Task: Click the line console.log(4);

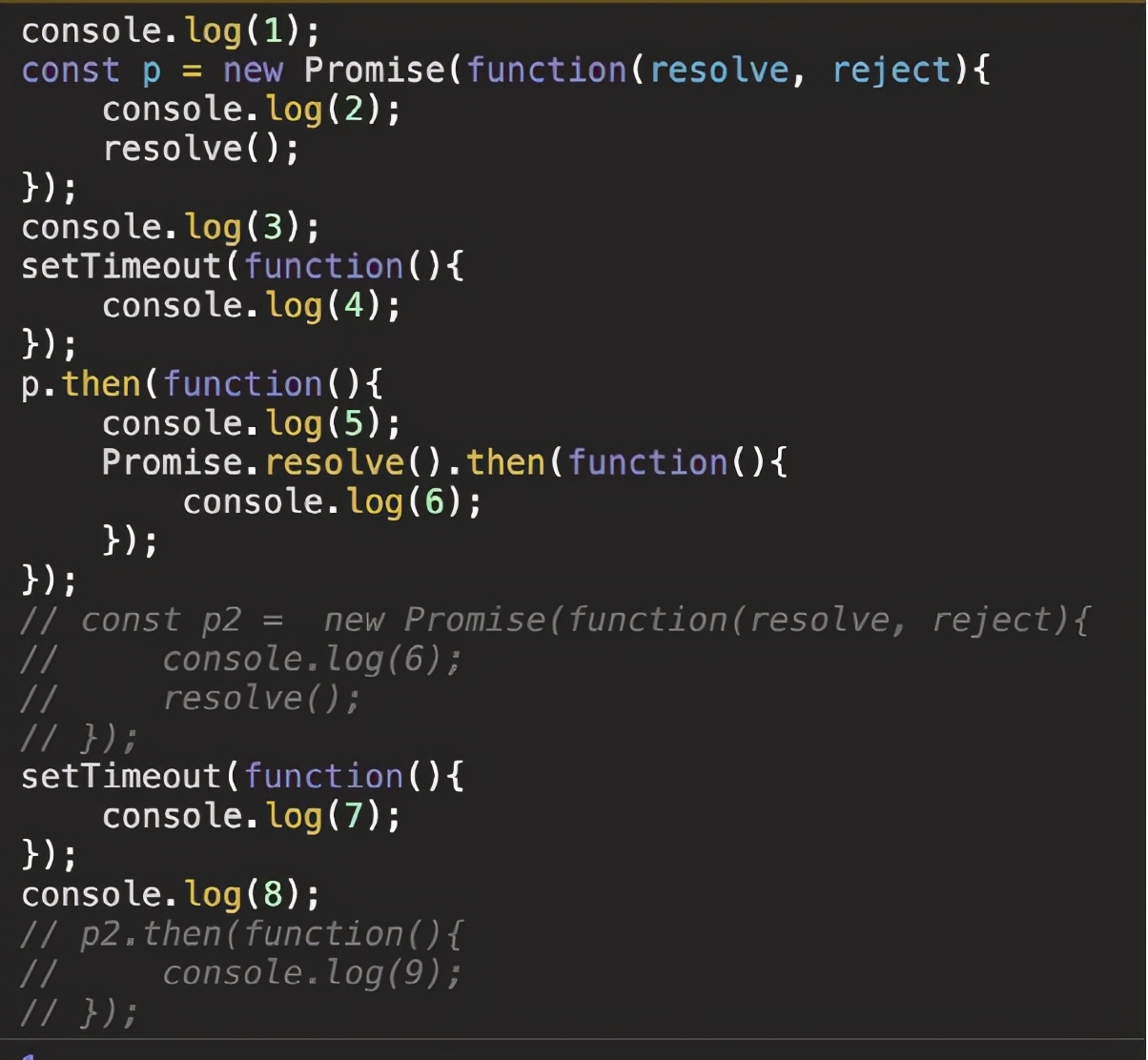Action: [x=252, y=306]
